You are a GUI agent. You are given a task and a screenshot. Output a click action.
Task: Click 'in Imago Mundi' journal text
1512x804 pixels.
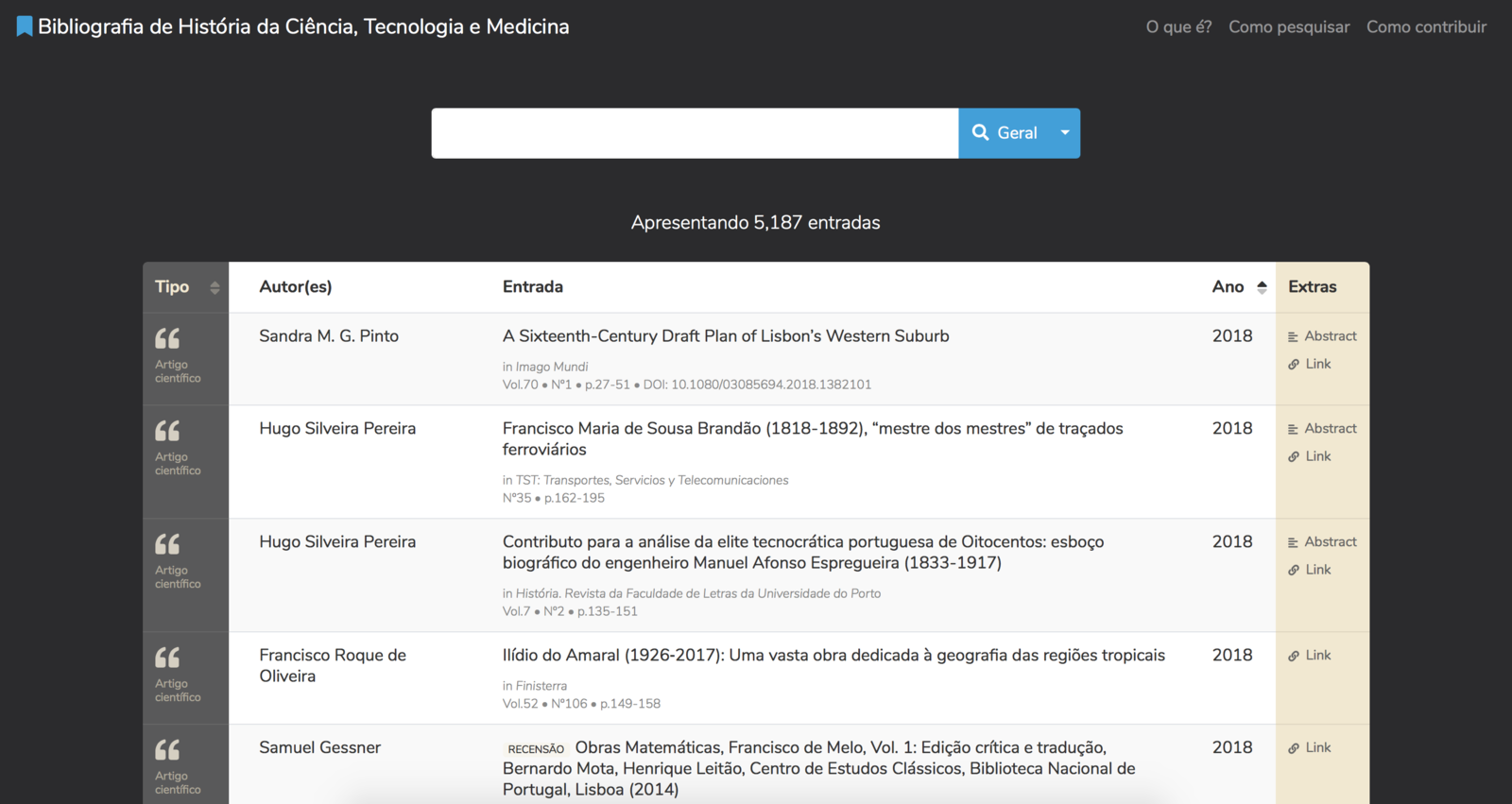545,367
